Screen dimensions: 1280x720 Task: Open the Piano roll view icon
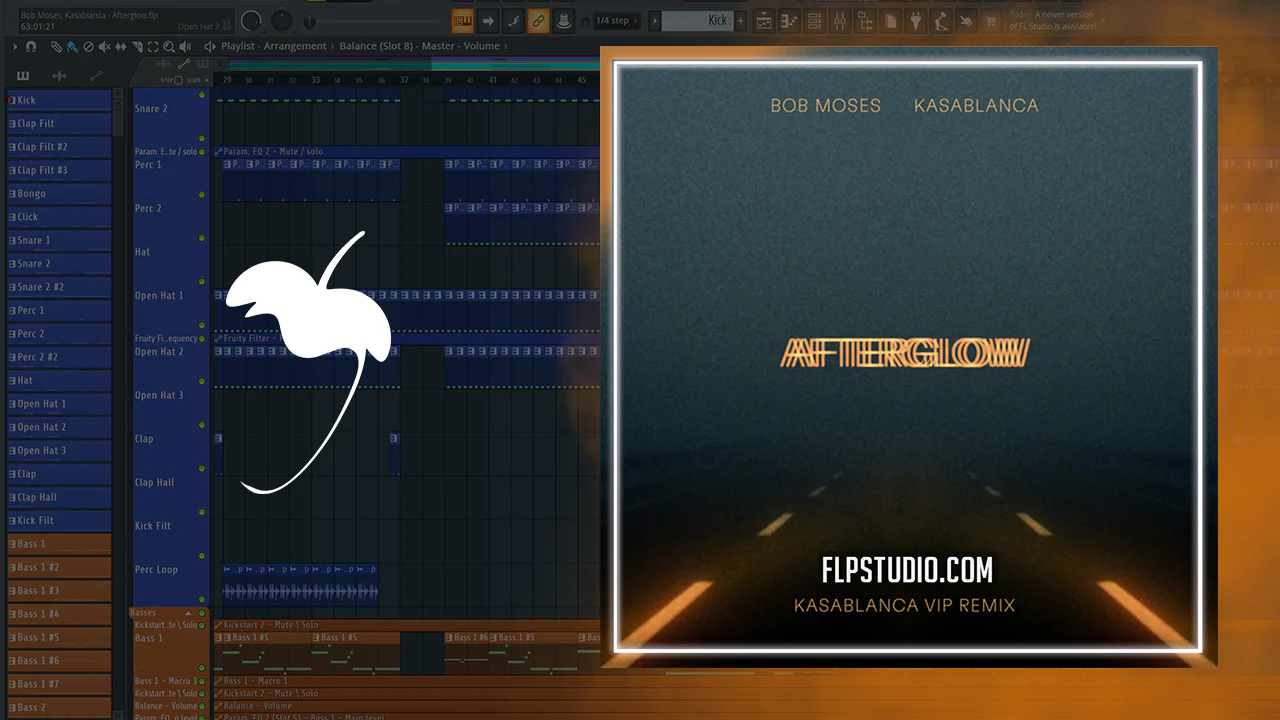tap(789, 20)
